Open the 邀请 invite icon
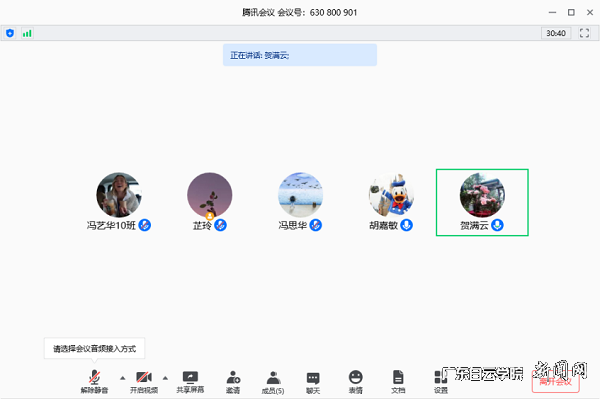Image resolution: width=600 pixels, height=399 pixels. [x=233, y=382]
